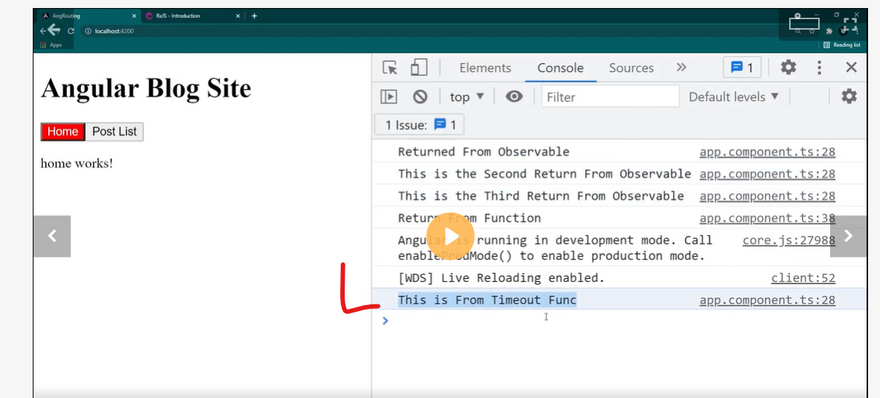This screenshot has height=398, width=880.
Task: Open the Default levels dropdown
Action: coord(734,97)
